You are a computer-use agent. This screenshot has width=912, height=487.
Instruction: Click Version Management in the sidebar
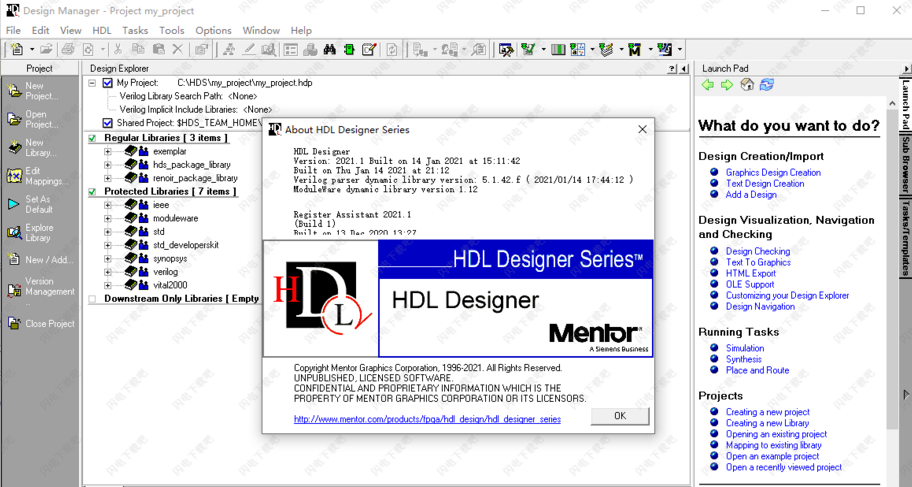point(40,289)
